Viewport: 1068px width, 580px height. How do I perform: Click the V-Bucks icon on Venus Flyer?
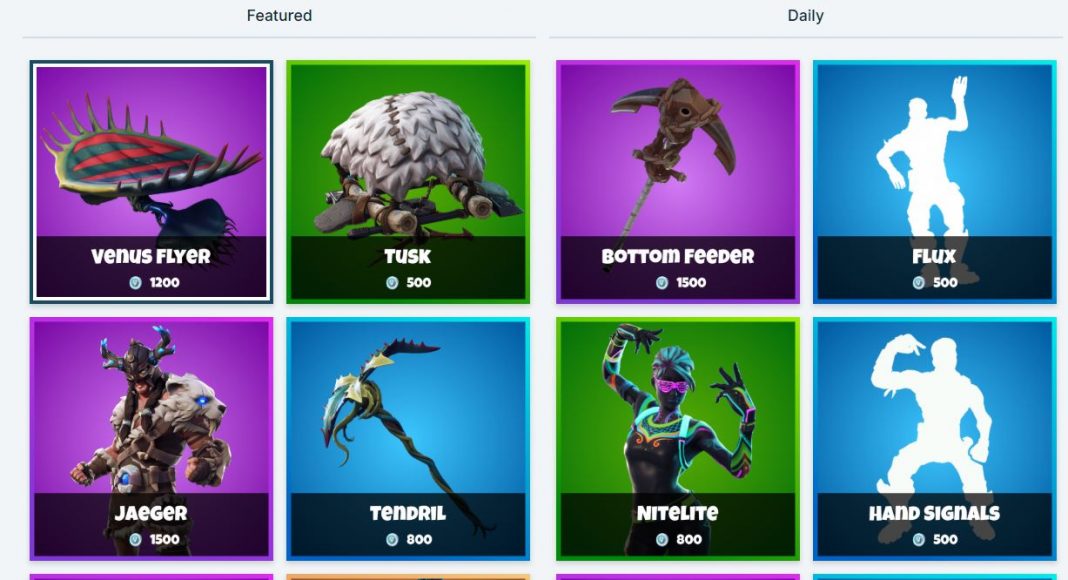click(x=136, y=283)
